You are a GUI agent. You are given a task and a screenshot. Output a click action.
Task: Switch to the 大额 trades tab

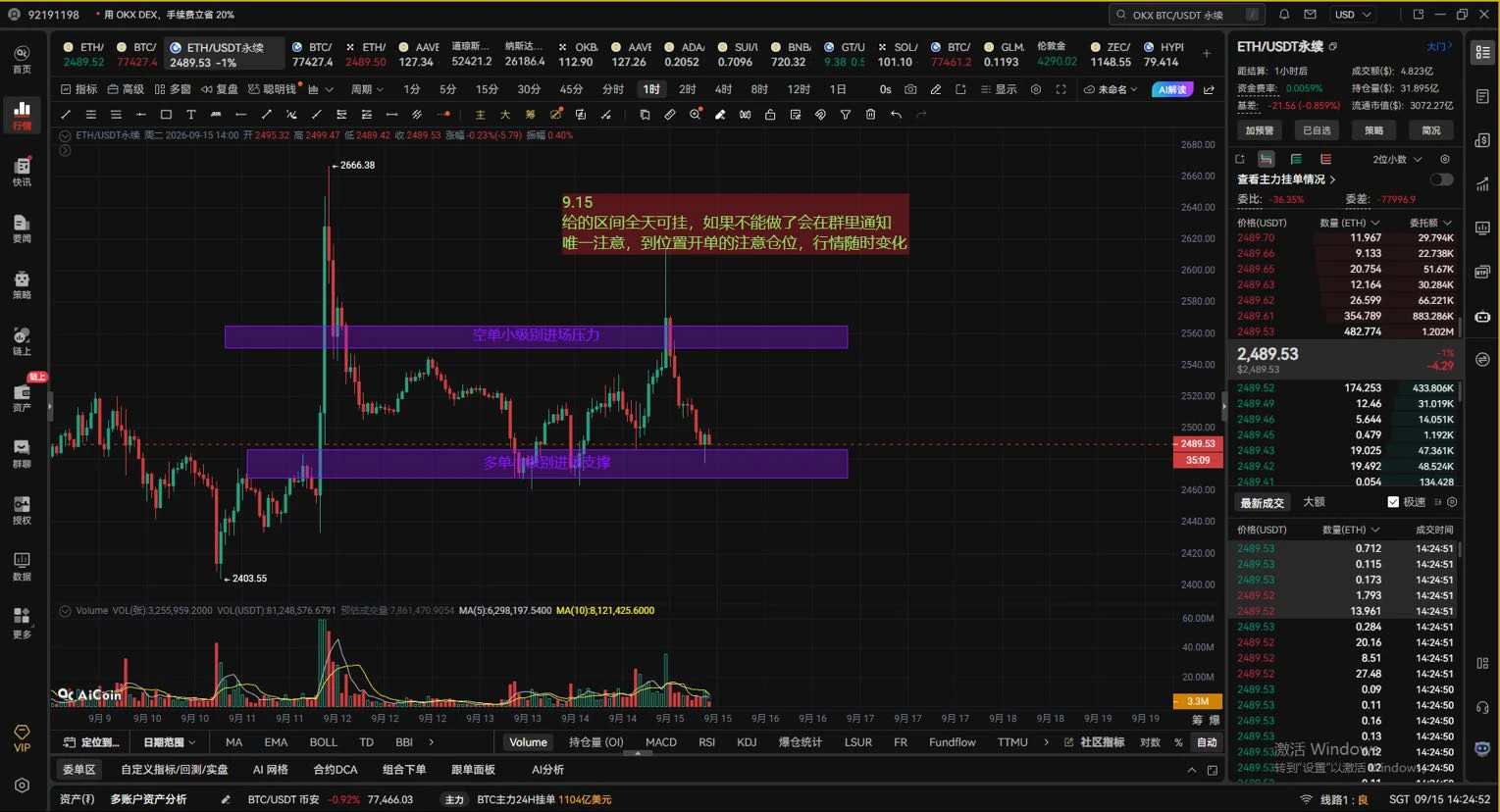tap(1314, 502)
